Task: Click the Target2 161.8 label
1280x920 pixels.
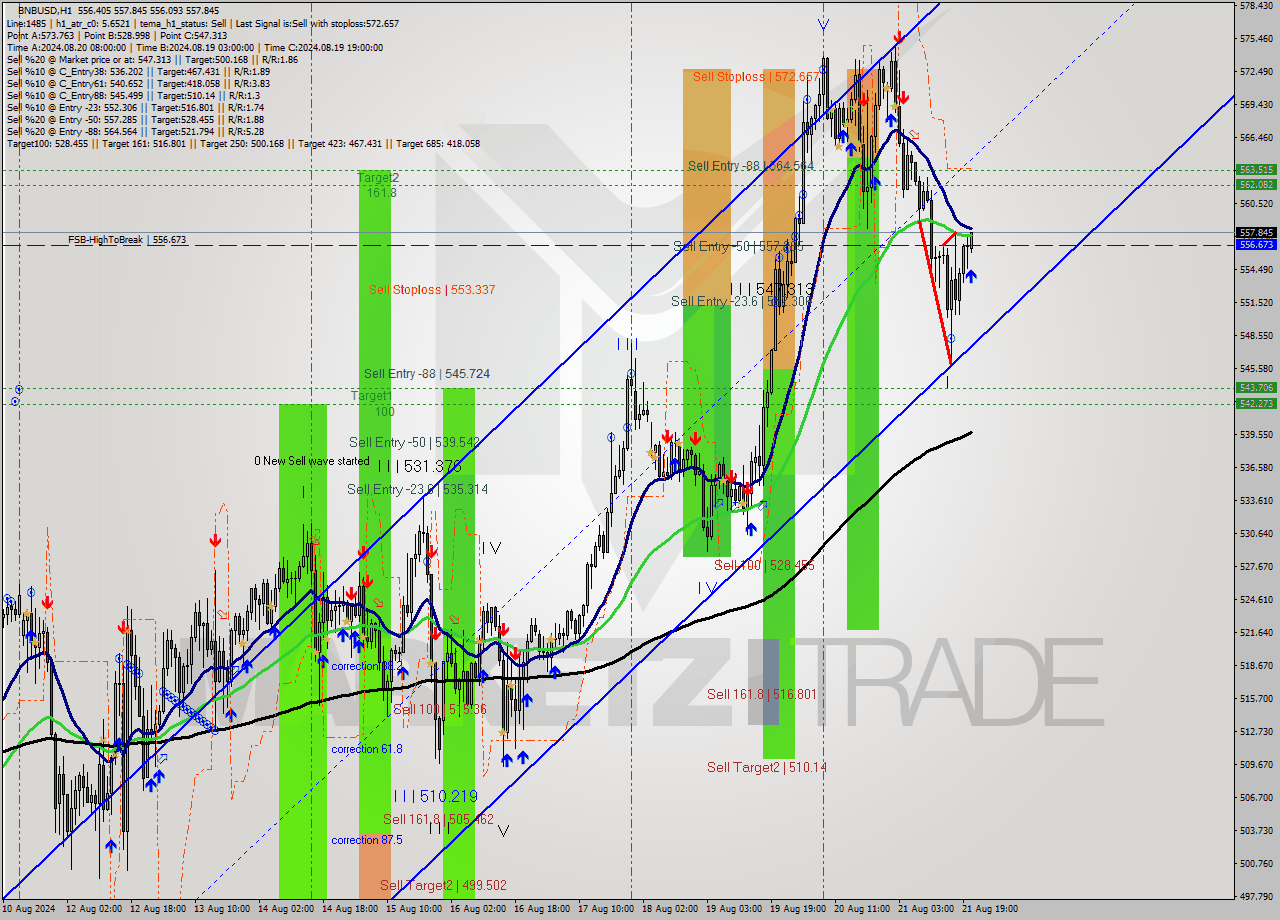Action: tap(381, 184)
